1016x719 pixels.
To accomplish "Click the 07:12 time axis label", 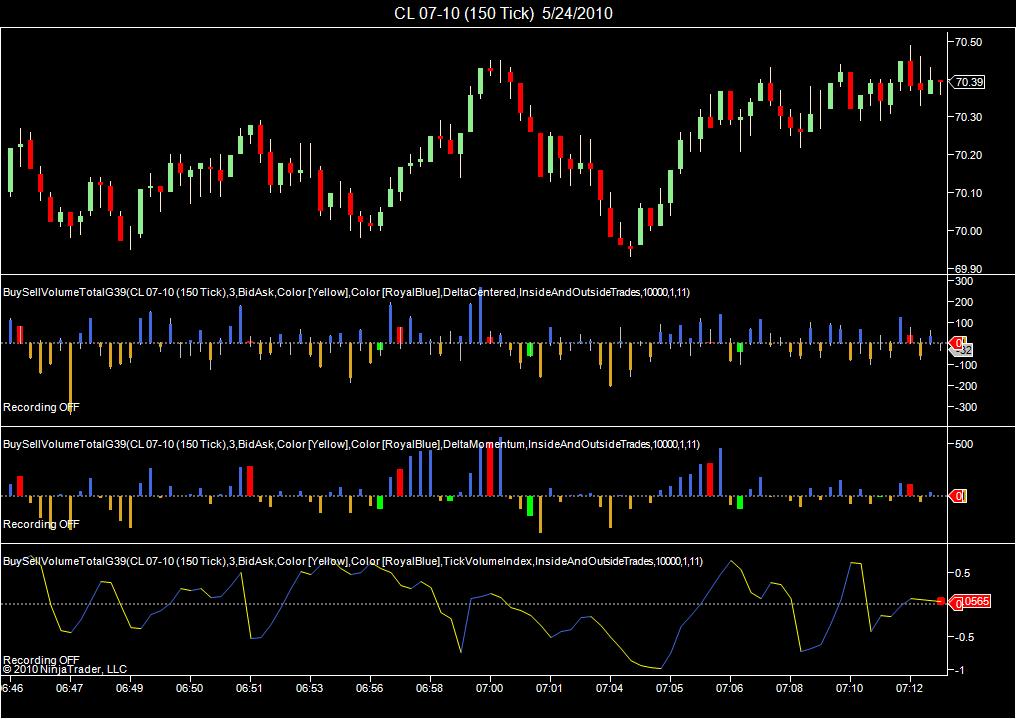I will pyautogui.click(x=910, y=688).
